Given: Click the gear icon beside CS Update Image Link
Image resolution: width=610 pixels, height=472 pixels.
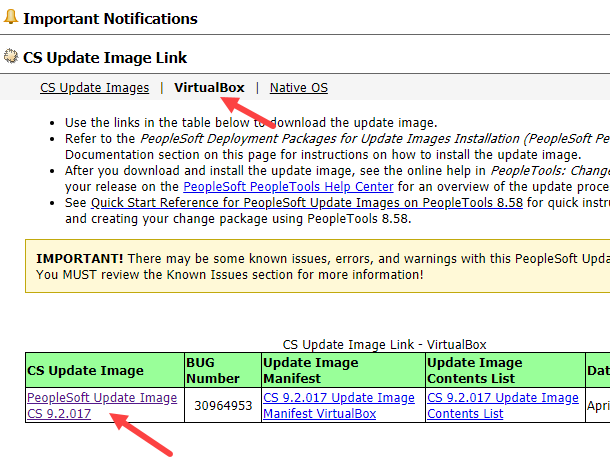Looking at the screenshot, I should [x=11, y=56].
